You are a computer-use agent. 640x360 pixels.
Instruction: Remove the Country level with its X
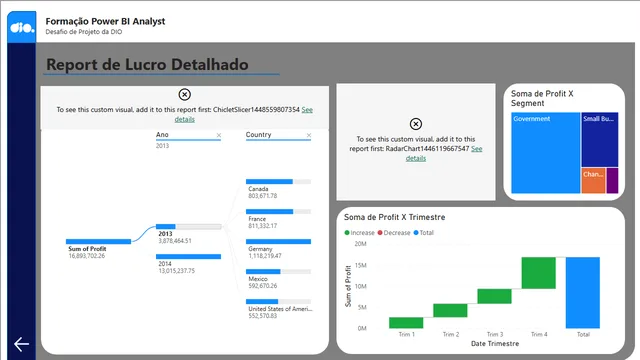click(x=309, y=135)
